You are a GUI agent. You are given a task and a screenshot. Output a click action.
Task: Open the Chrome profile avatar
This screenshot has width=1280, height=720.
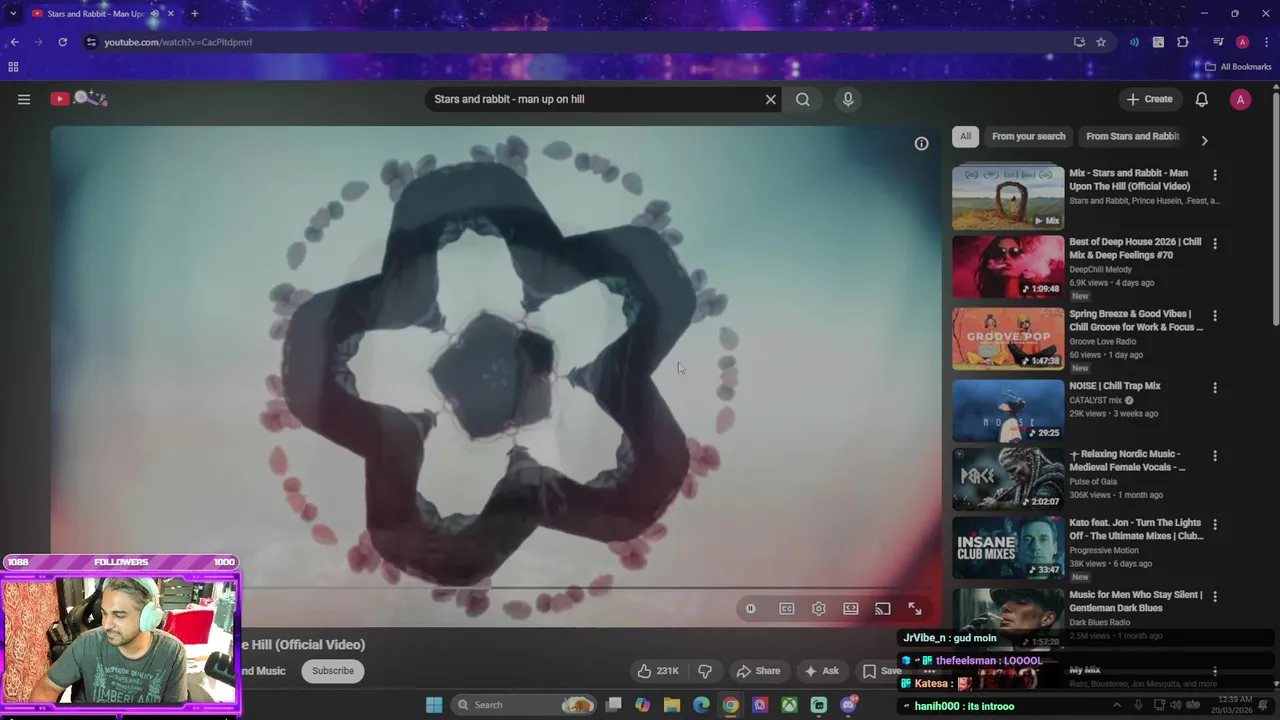coord(1242,42)
